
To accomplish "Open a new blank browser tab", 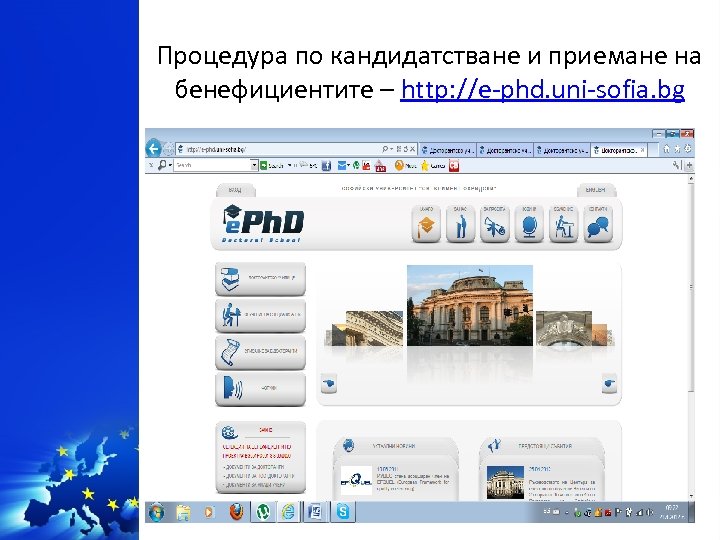I will pyautogui.click(x=654, y=150).
